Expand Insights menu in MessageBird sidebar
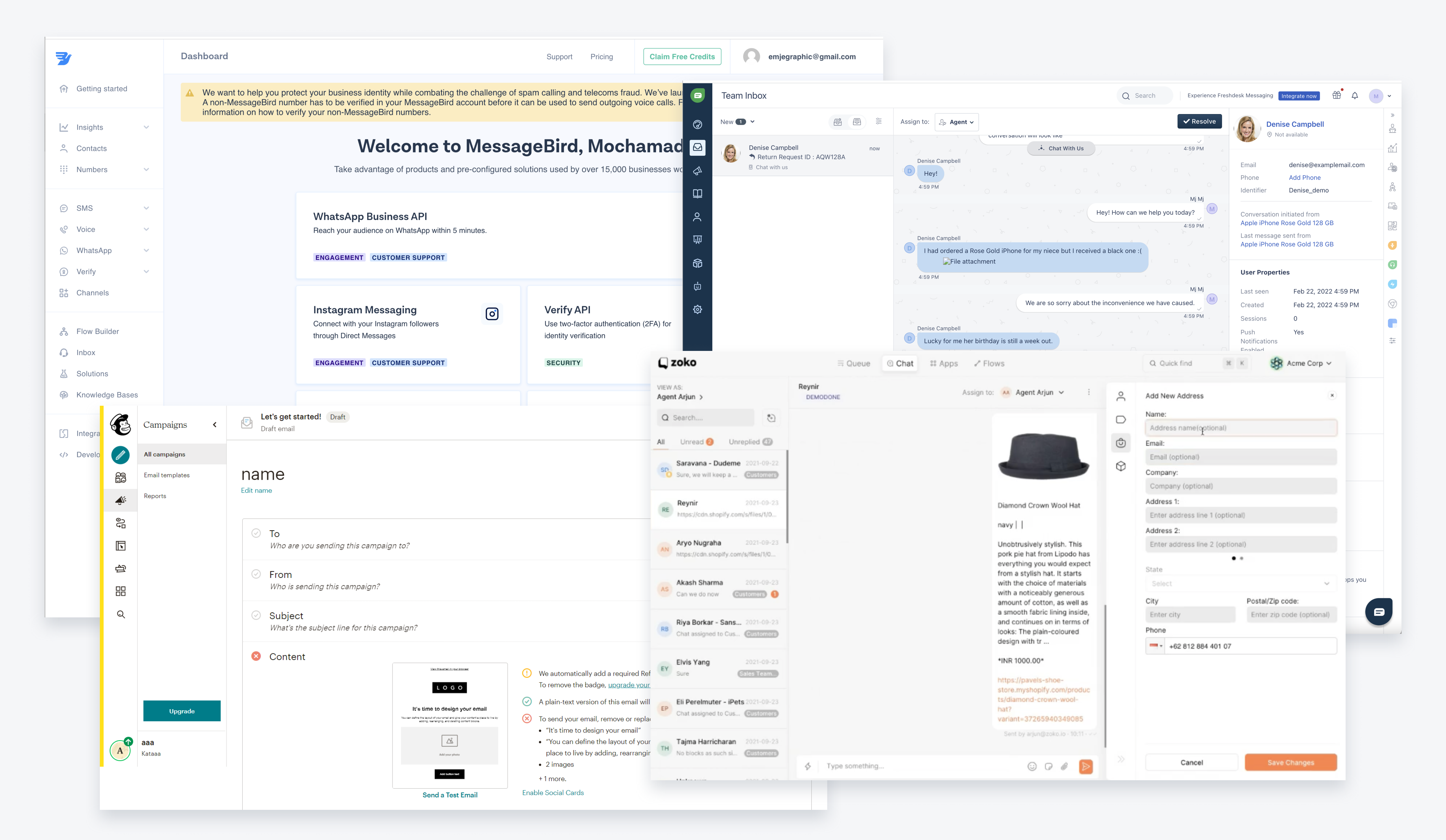This screenshot has height=840, width=1446. [146, 127]
